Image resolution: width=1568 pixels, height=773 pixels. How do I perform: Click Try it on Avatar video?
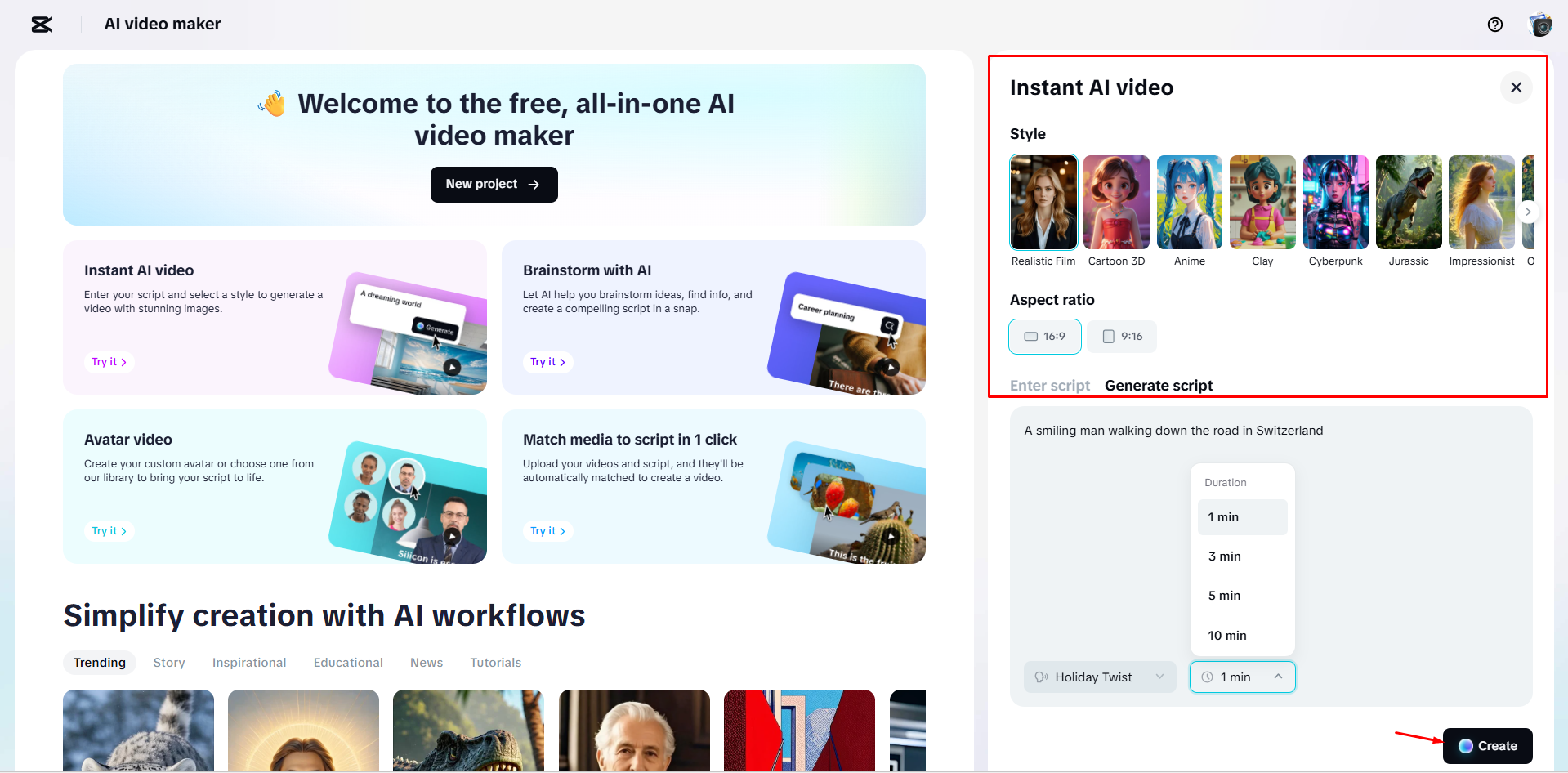pos(109,531)
